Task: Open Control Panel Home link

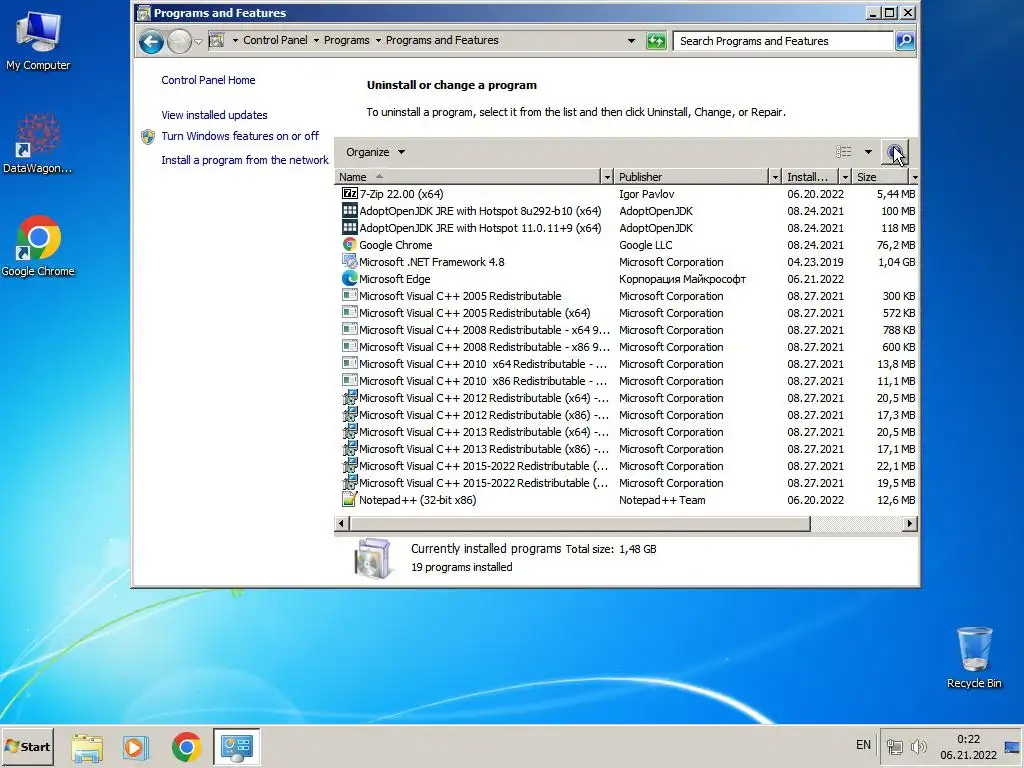Action: pos(208,80)
